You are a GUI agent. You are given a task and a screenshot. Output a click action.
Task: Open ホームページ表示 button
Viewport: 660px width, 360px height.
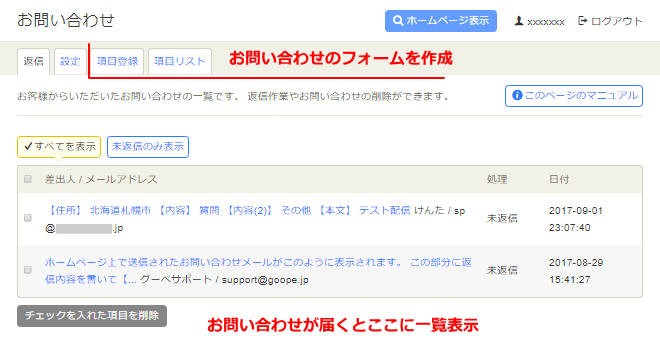point(441,21)
